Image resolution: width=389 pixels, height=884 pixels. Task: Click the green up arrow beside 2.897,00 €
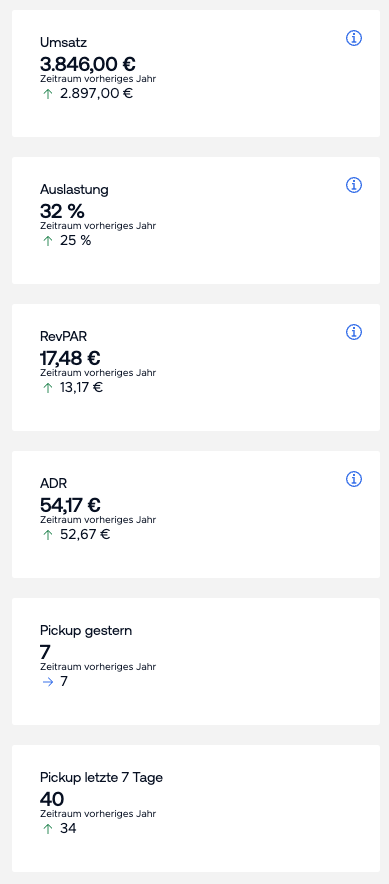pos(48,94)
